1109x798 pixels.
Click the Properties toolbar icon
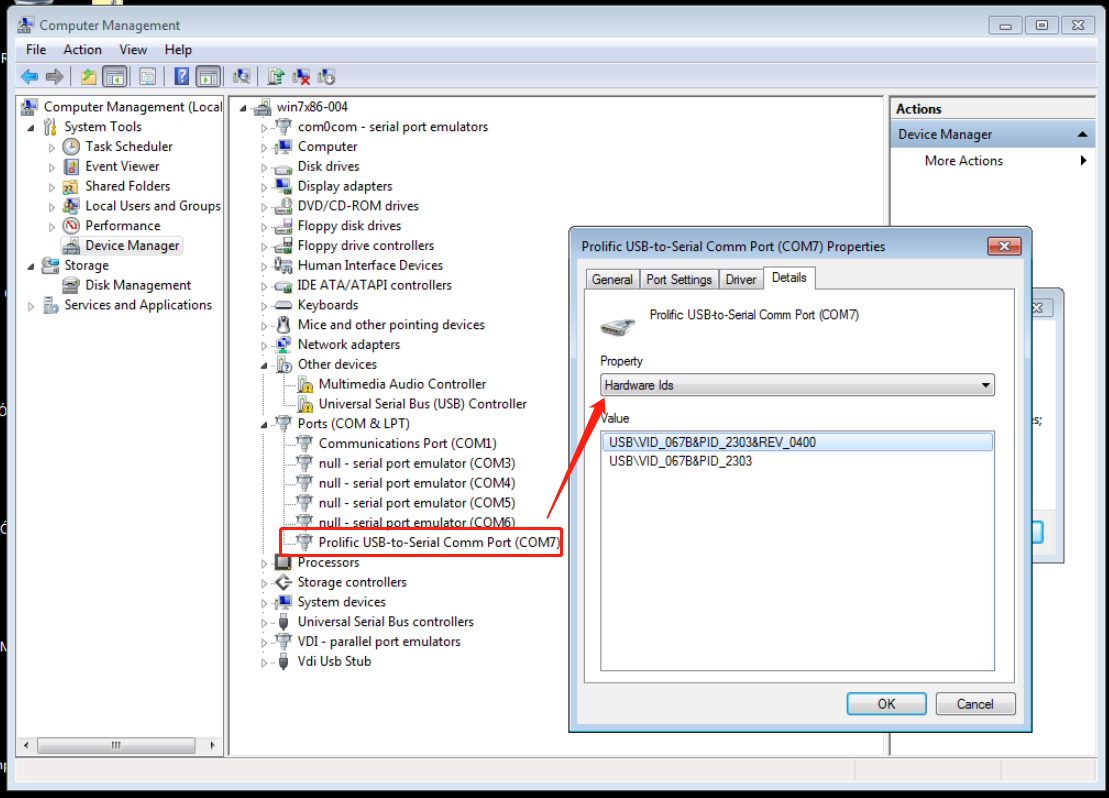click(147, 76)
